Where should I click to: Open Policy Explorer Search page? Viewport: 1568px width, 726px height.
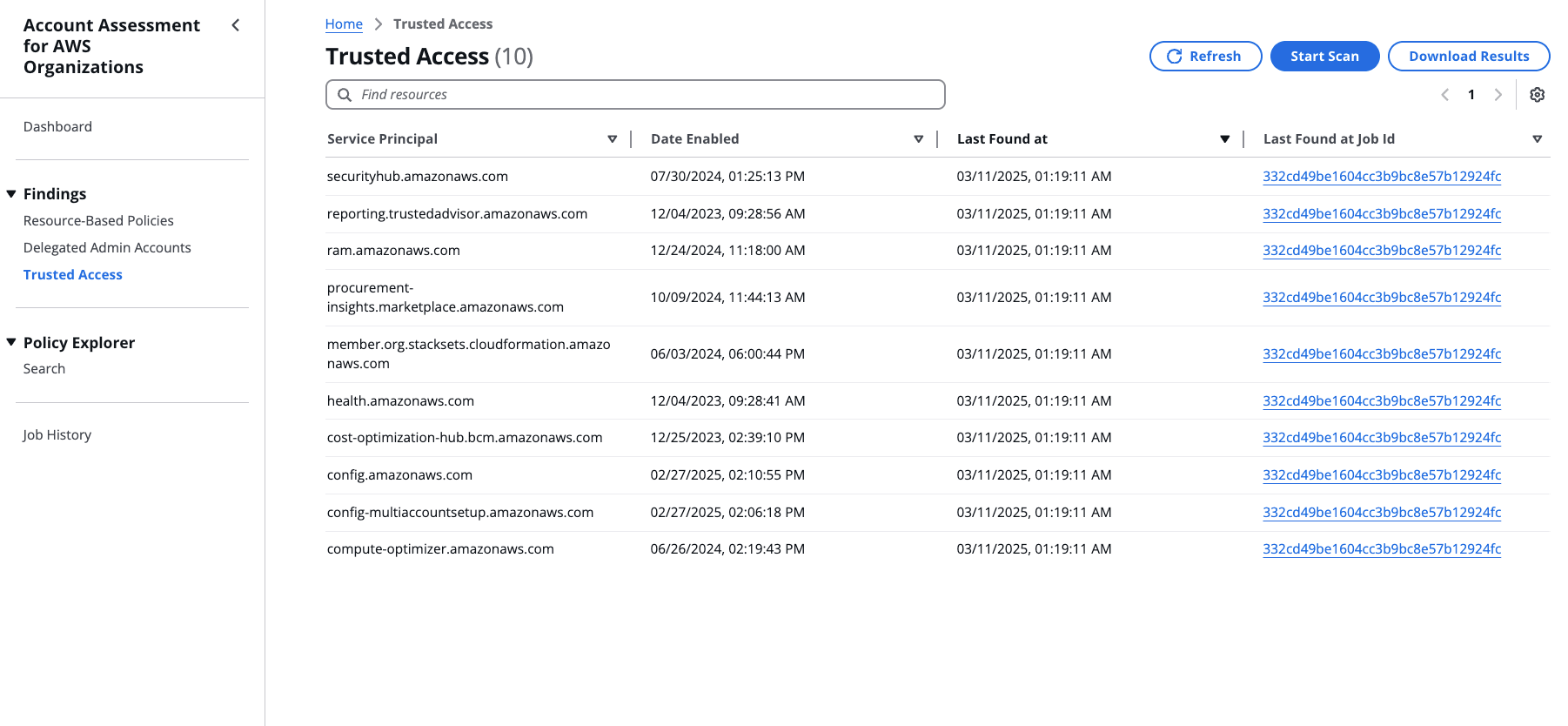pyautogui.click(x=44, y=369)
